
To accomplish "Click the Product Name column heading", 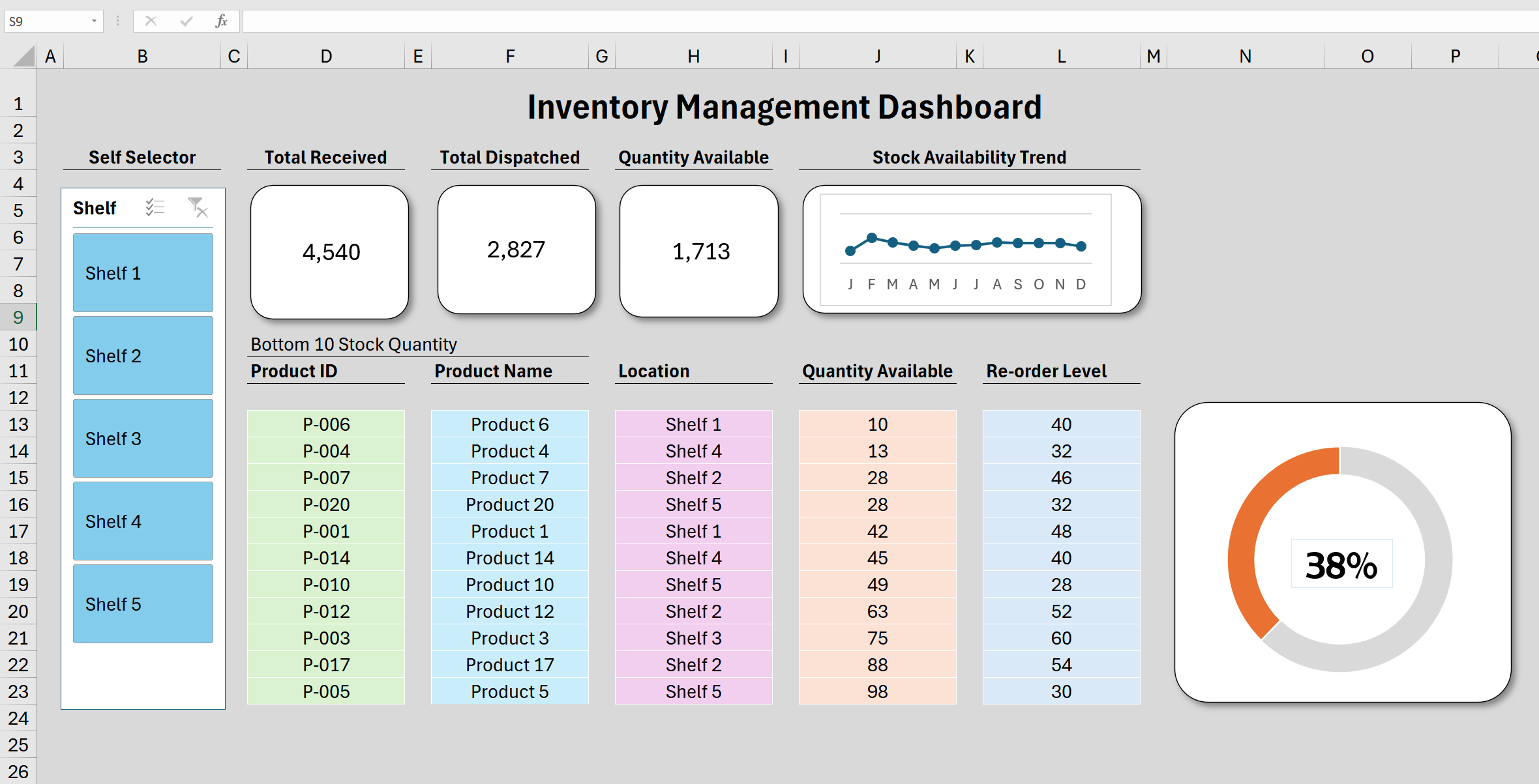I will [494, 371].
